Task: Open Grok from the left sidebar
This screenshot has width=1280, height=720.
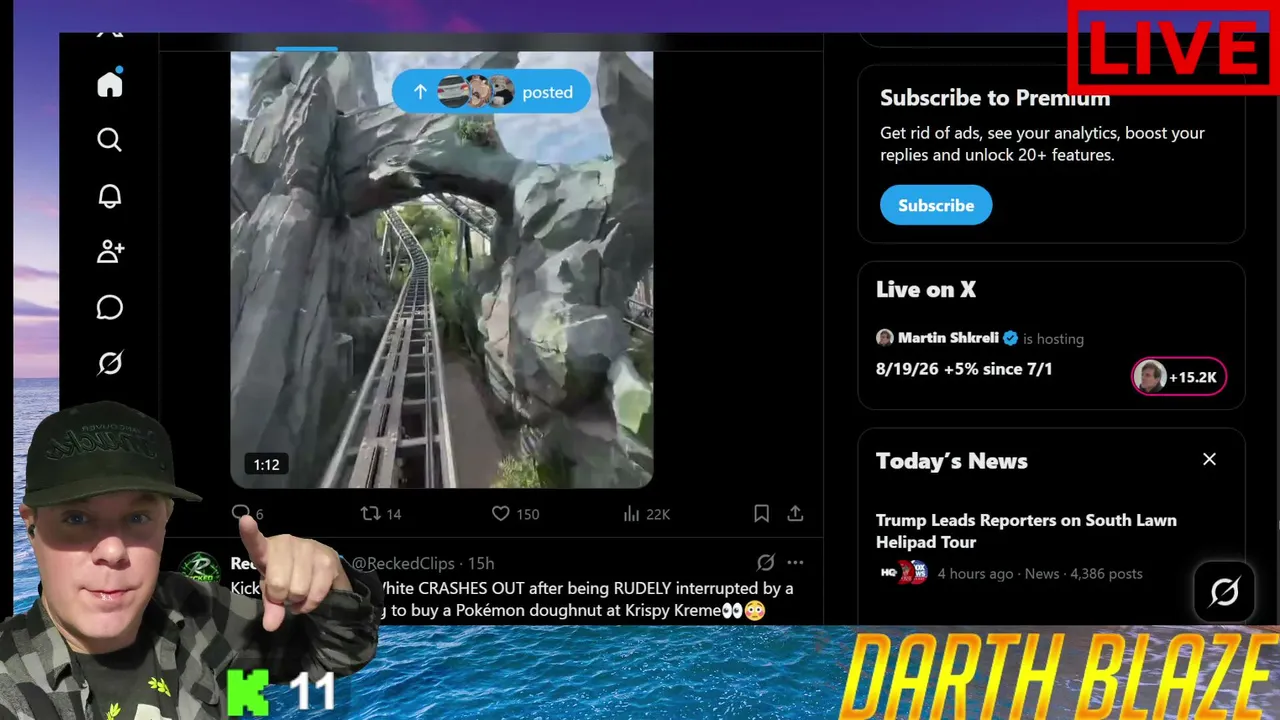Action: (x=110, y=363)
